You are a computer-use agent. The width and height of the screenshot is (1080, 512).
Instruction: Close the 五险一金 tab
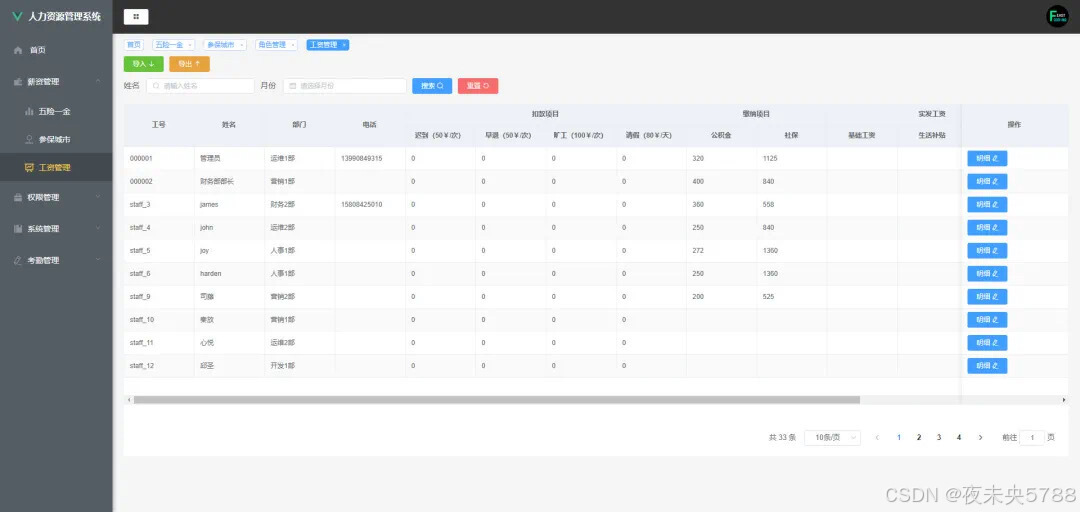[190, 45]
